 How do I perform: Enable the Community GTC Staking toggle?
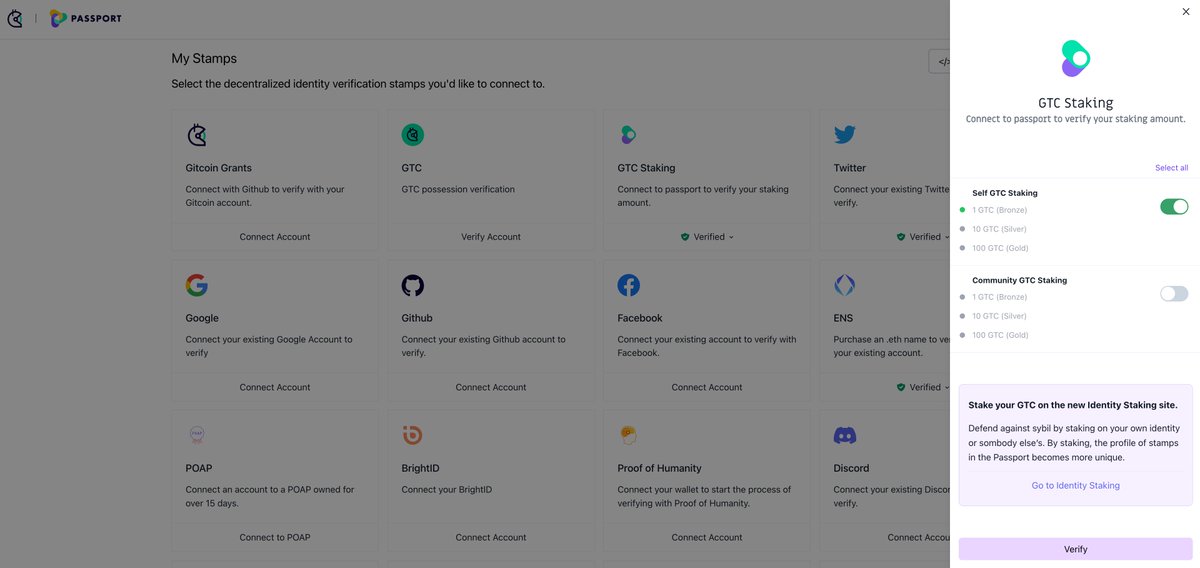1174,294
